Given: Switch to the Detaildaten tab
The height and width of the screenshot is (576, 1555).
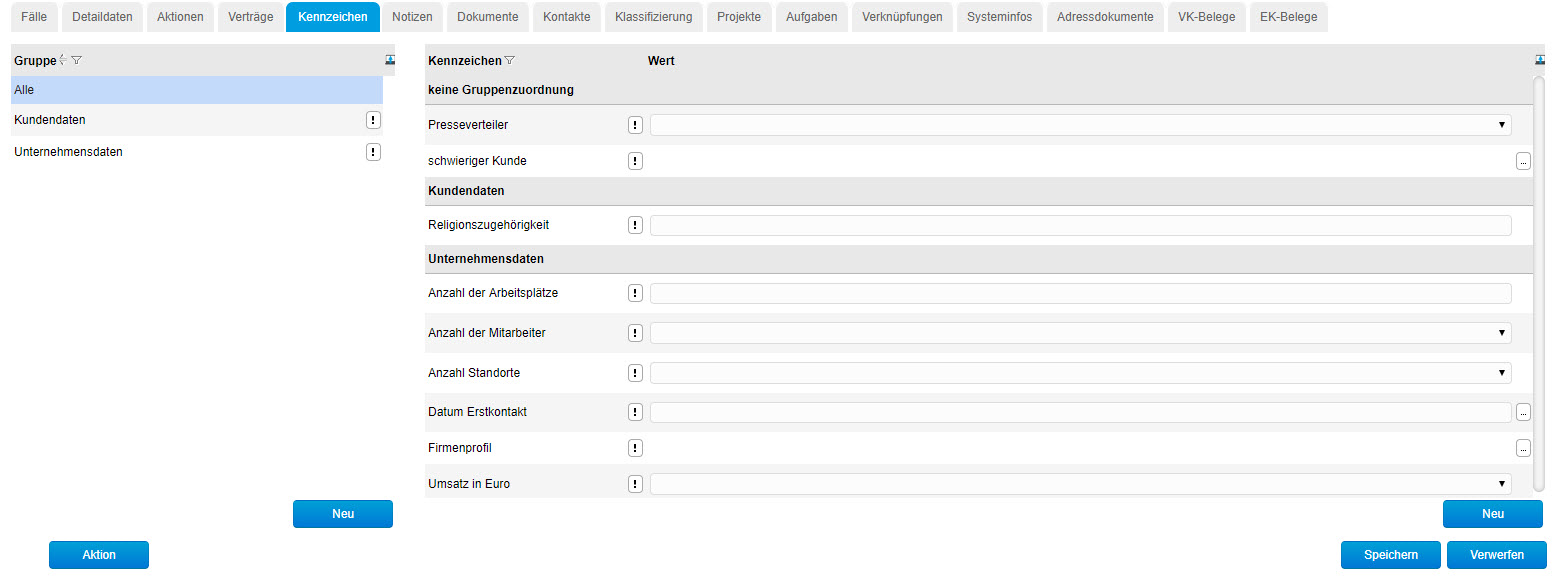Looking at the screenshot, I should coord(102,17).
